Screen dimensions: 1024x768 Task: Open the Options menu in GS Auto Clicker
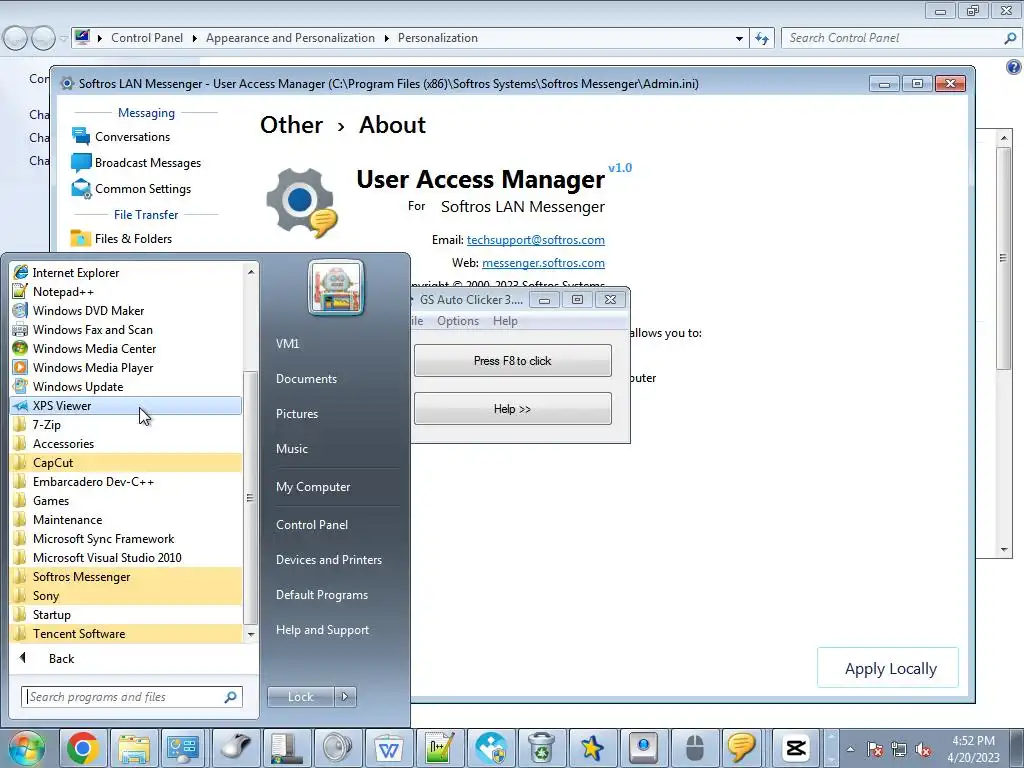pyautogui.click(x=458, y=321)
